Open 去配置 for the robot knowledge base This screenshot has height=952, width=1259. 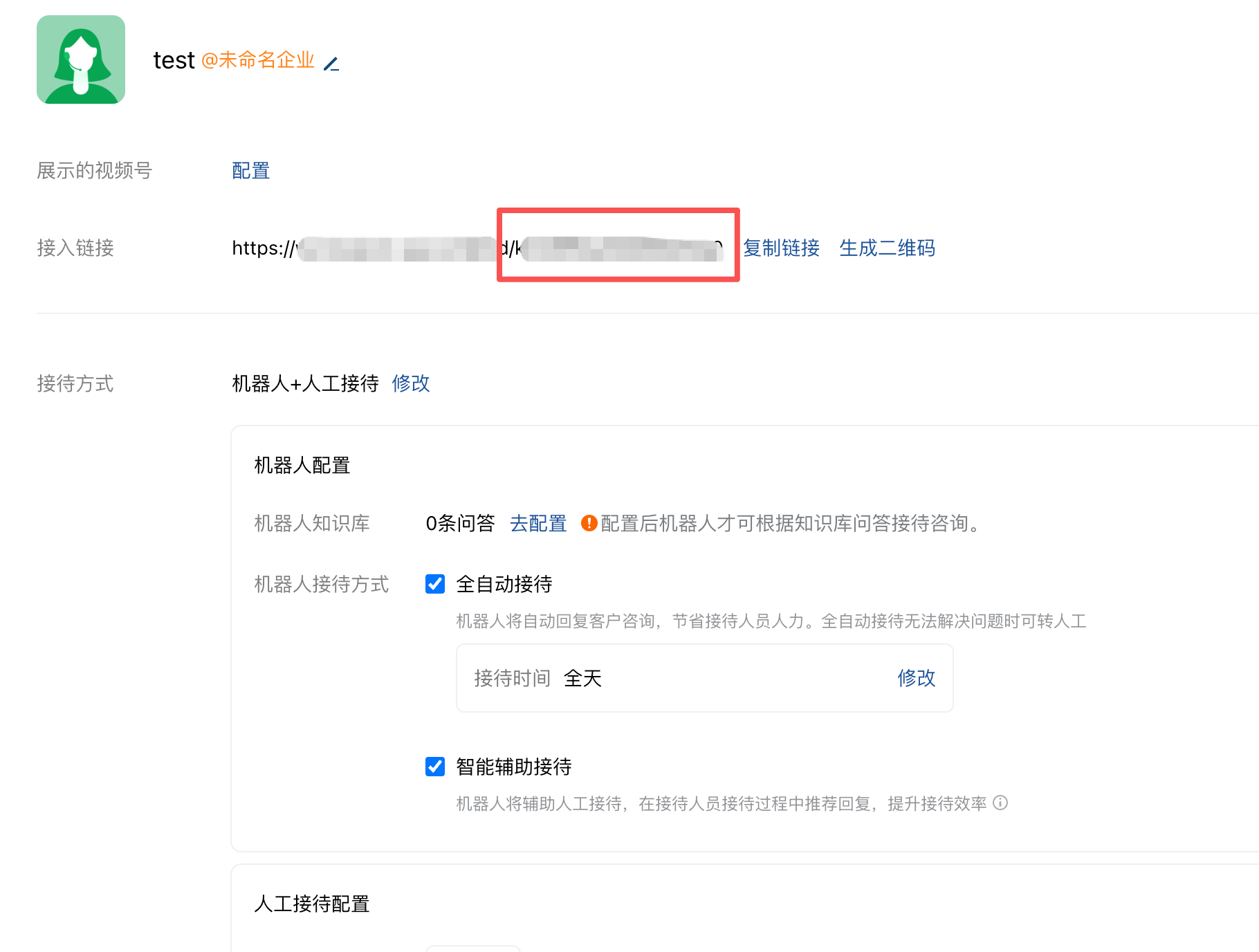pos(538,523)
